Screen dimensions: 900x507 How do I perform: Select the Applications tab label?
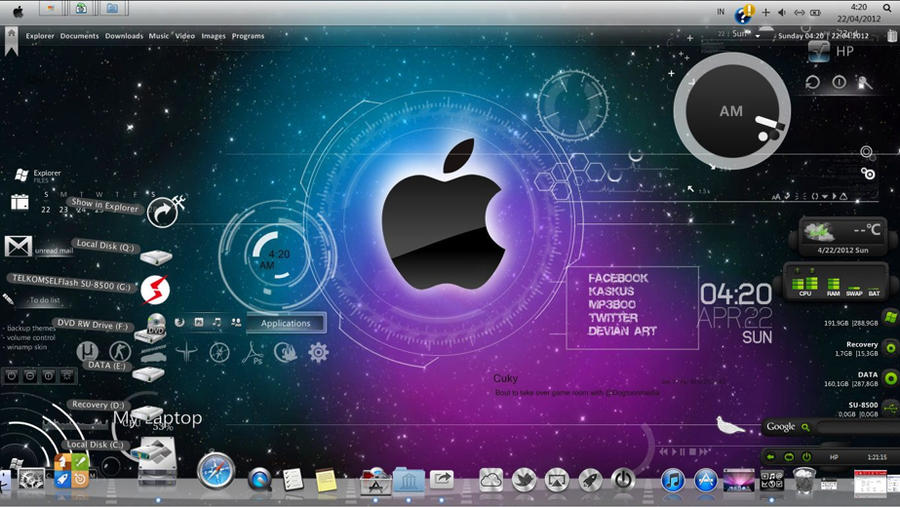tap(285, 323)
